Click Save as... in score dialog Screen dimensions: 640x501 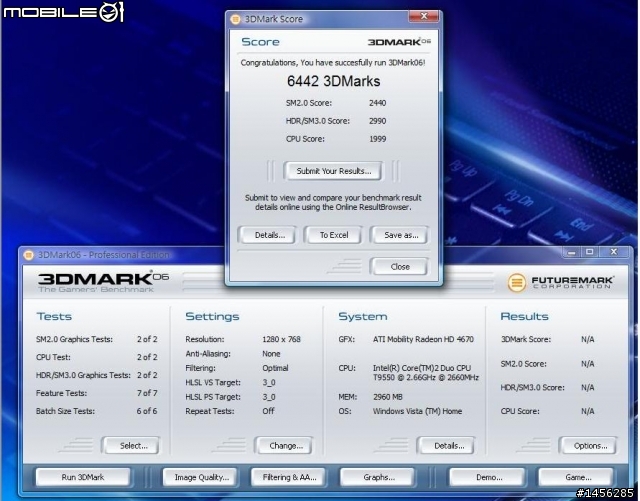pyautogui.click(x=400, y=235)
